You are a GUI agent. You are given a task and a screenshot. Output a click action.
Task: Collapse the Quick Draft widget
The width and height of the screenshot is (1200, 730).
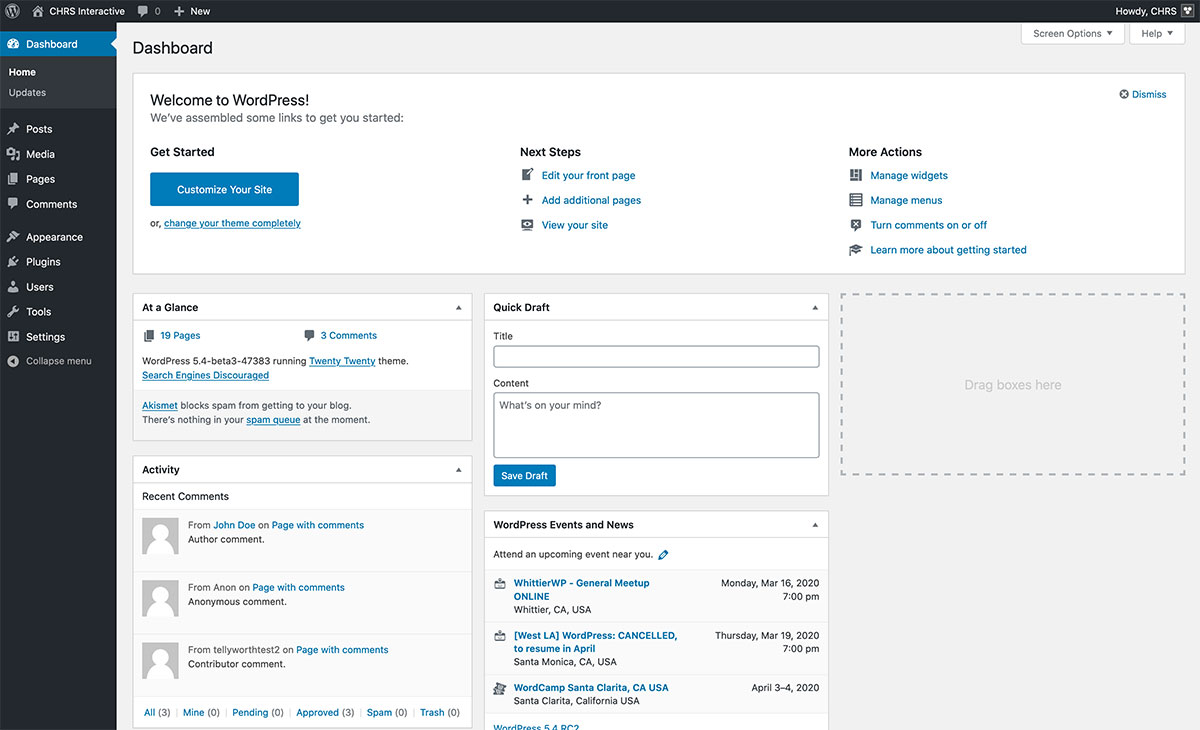pos(815,308)
